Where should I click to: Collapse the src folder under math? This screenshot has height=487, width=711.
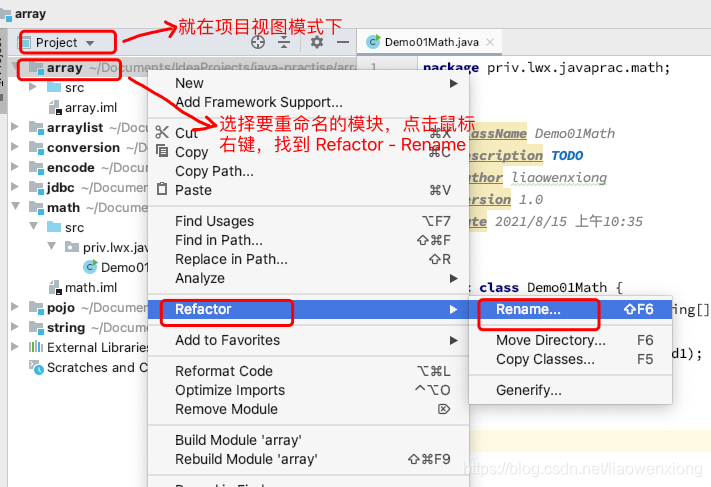(34, 226)
